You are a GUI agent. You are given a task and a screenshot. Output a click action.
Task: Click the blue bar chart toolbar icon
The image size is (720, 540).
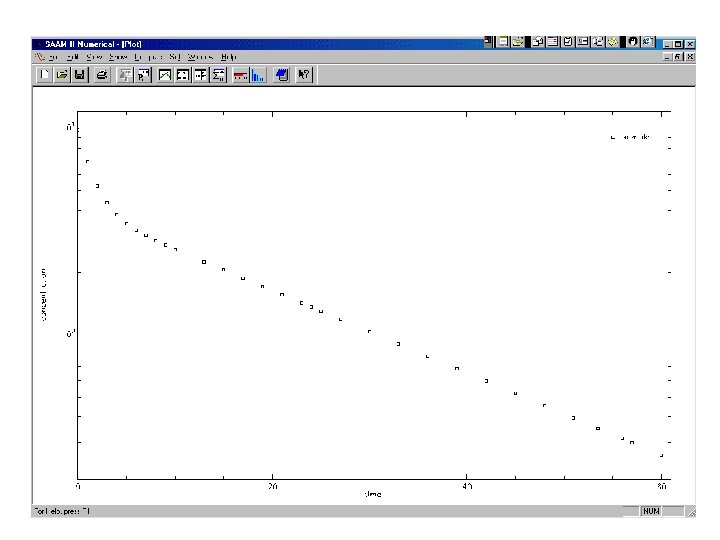click(259, 75)
